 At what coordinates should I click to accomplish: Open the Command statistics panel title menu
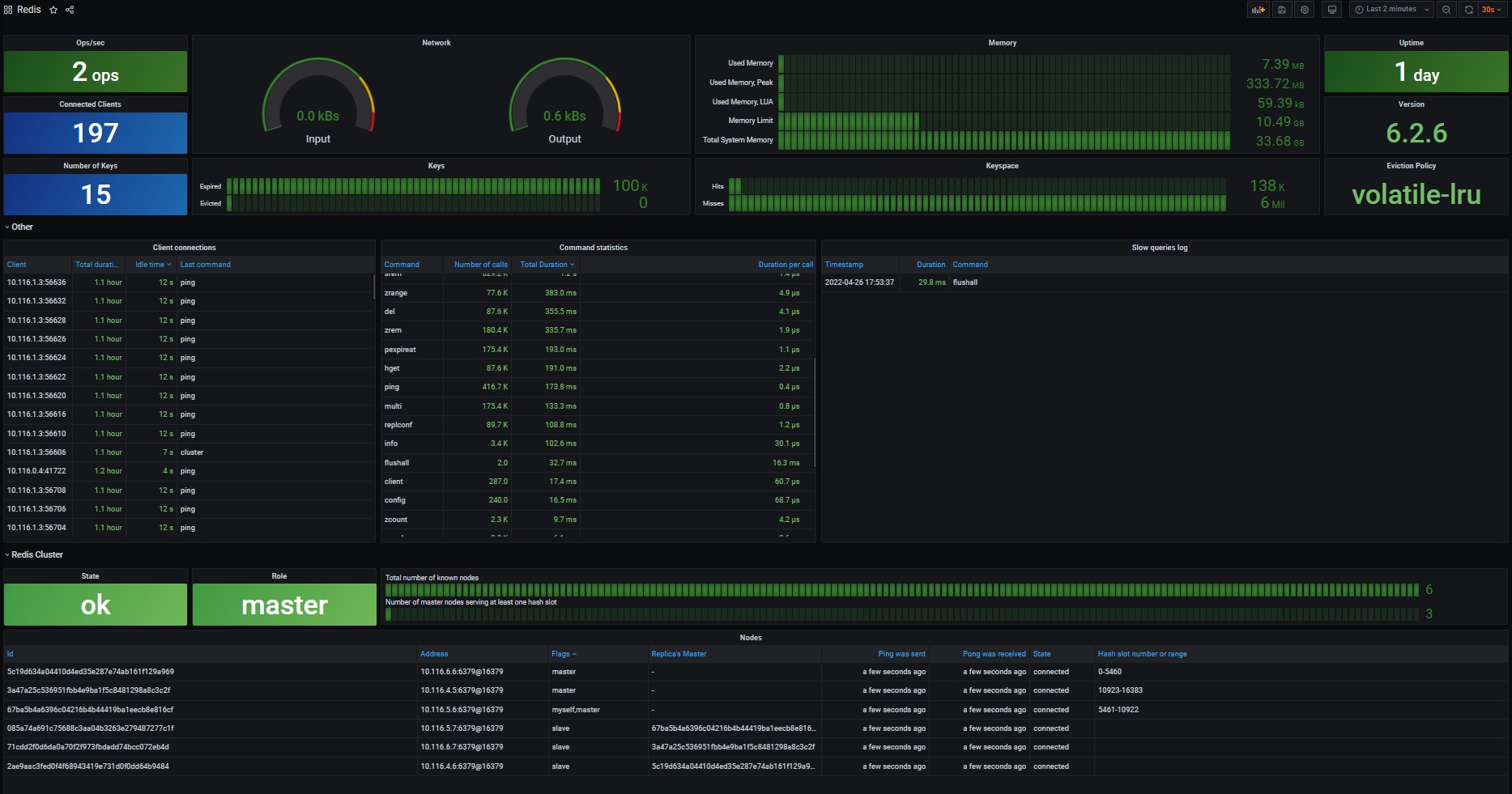tap(593, 248)
